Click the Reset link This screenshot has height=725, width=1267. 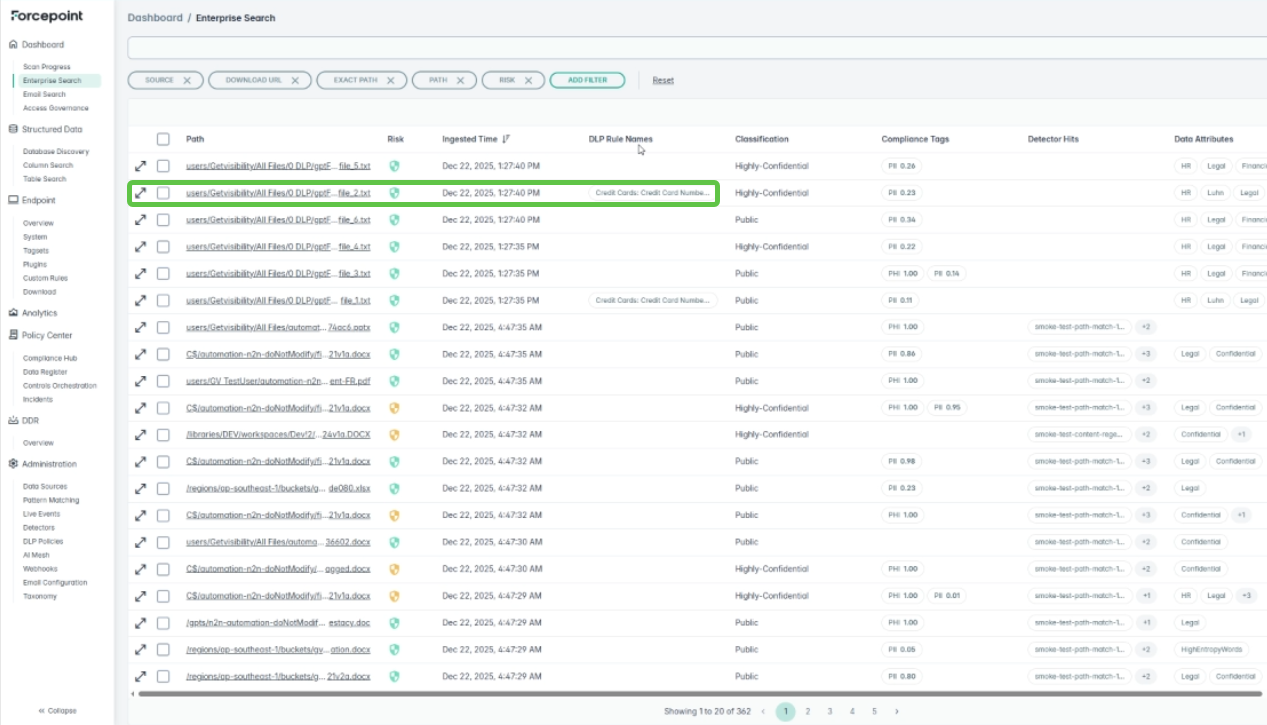pos(663,80)
